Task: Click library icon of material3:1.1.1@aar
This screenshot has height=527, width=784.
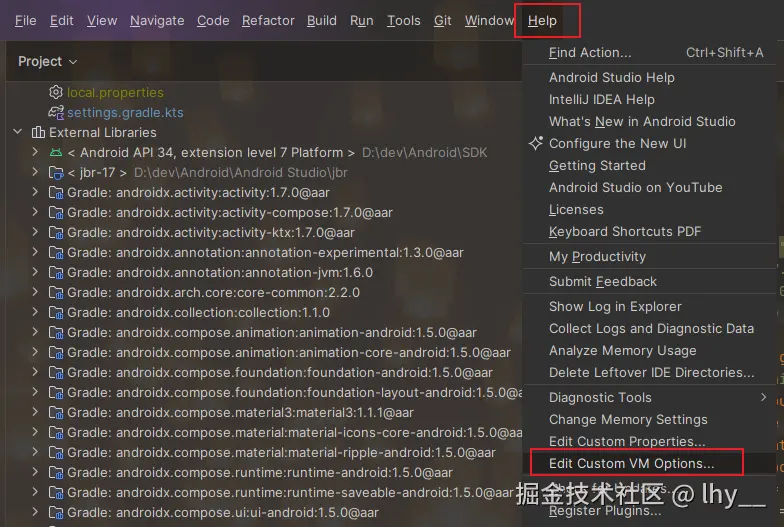Action: pyautogui.click(x=56, y=412)
